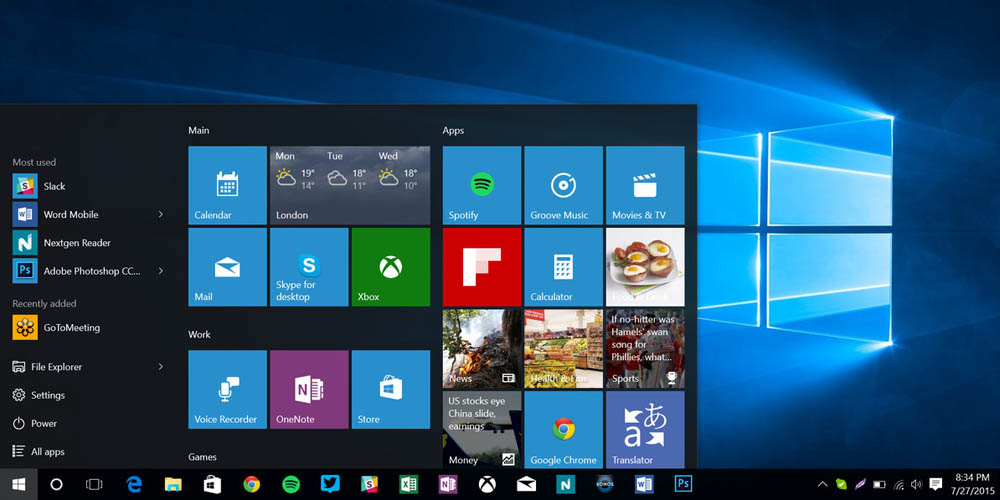Image resolution: width=1000 pixels, height=500 pixels.
Task: Open File Explorer folder icon on taskbar
Action: pos(173,485)
